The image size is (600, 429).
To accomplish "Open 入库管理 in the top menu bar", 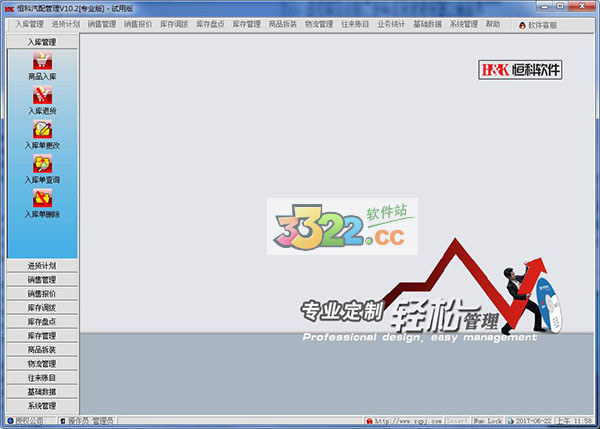I will 29,24.
